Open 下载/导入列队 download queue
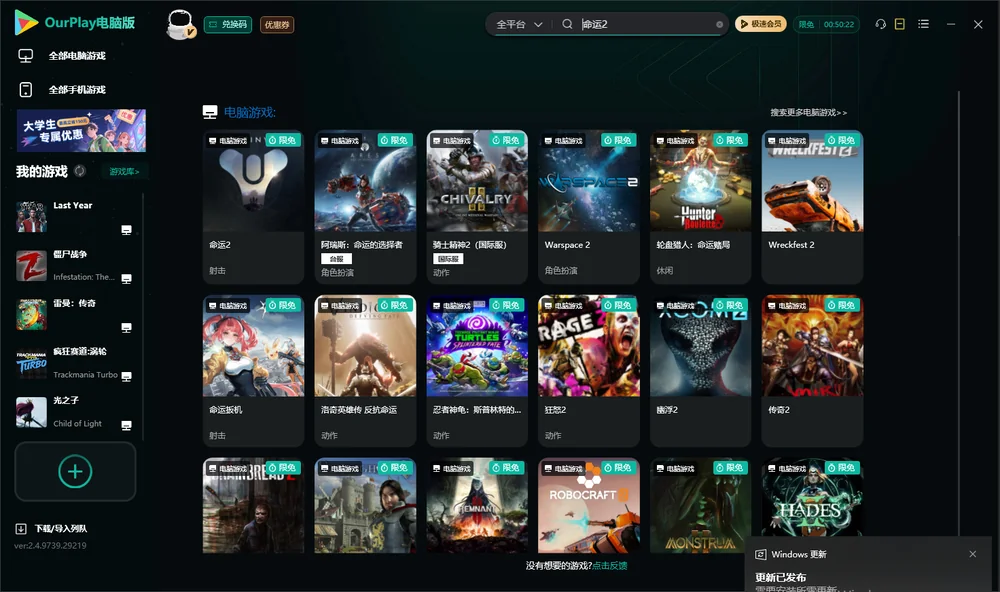 (x=52, y=528)
